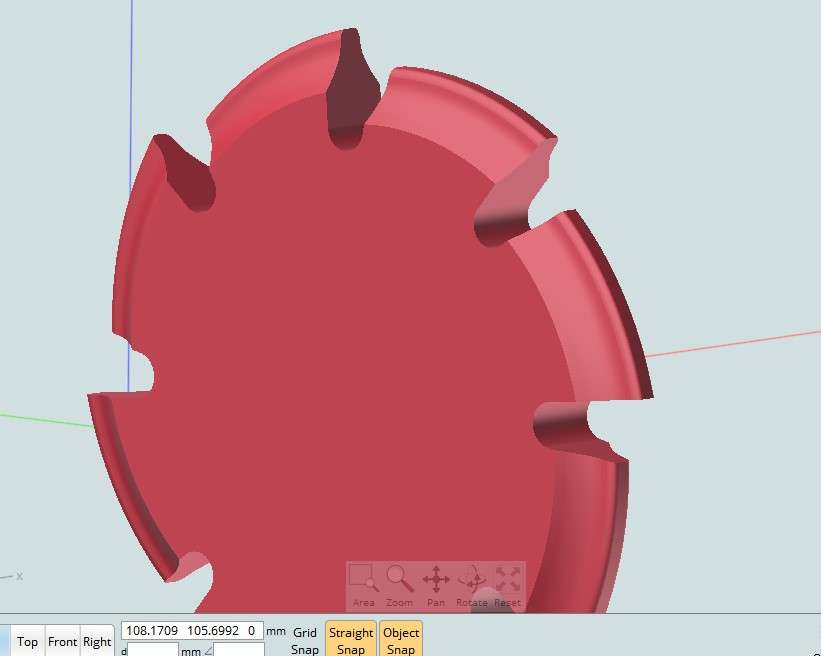Switch to the Right view tab

point(97,641)
